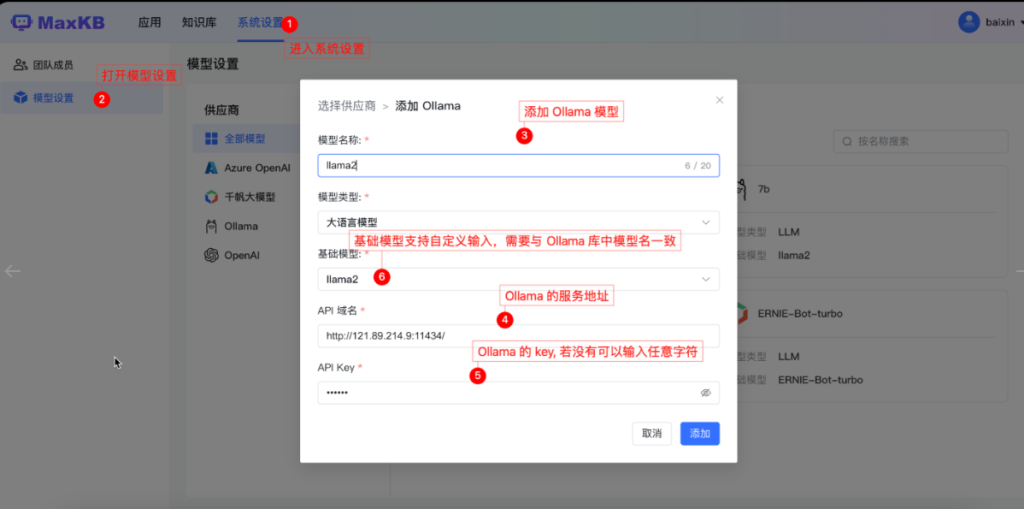Click the 添加 button
This screenshot has width=1024, height=509.
pyautogui.click(x=700, y=433)
